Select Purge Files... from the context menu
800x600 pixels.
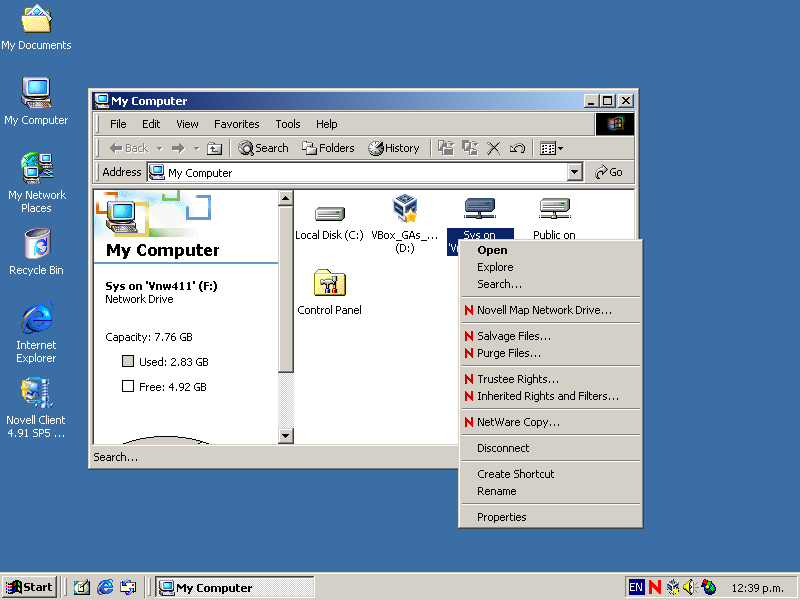551,353
